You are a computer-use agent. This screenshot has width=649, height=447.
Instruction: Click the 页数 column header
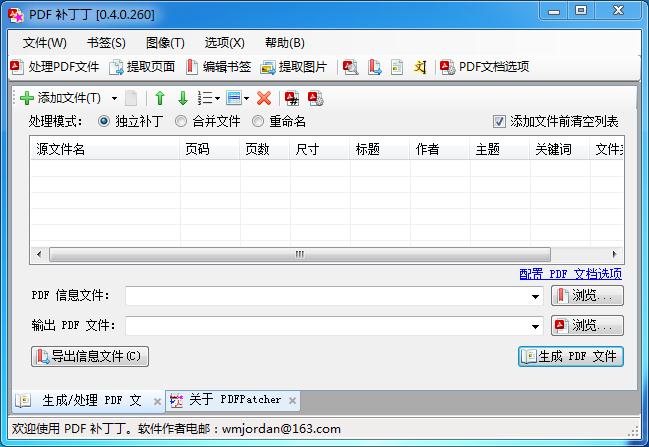point(265,149)
